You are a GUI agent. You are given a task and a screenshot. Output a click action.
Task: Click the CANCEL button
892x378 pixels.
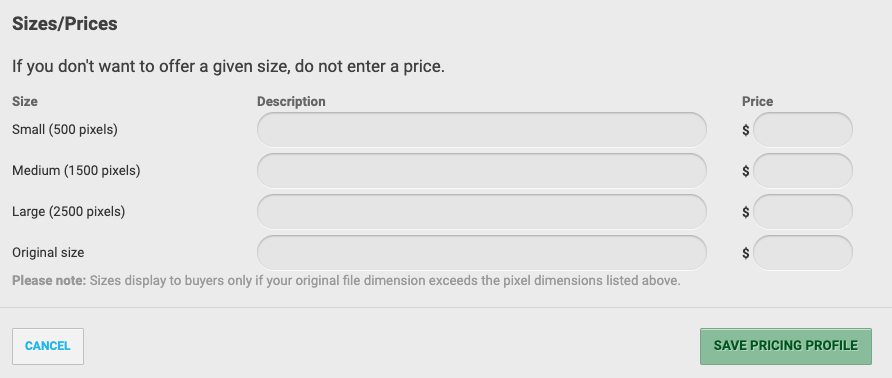48,346
